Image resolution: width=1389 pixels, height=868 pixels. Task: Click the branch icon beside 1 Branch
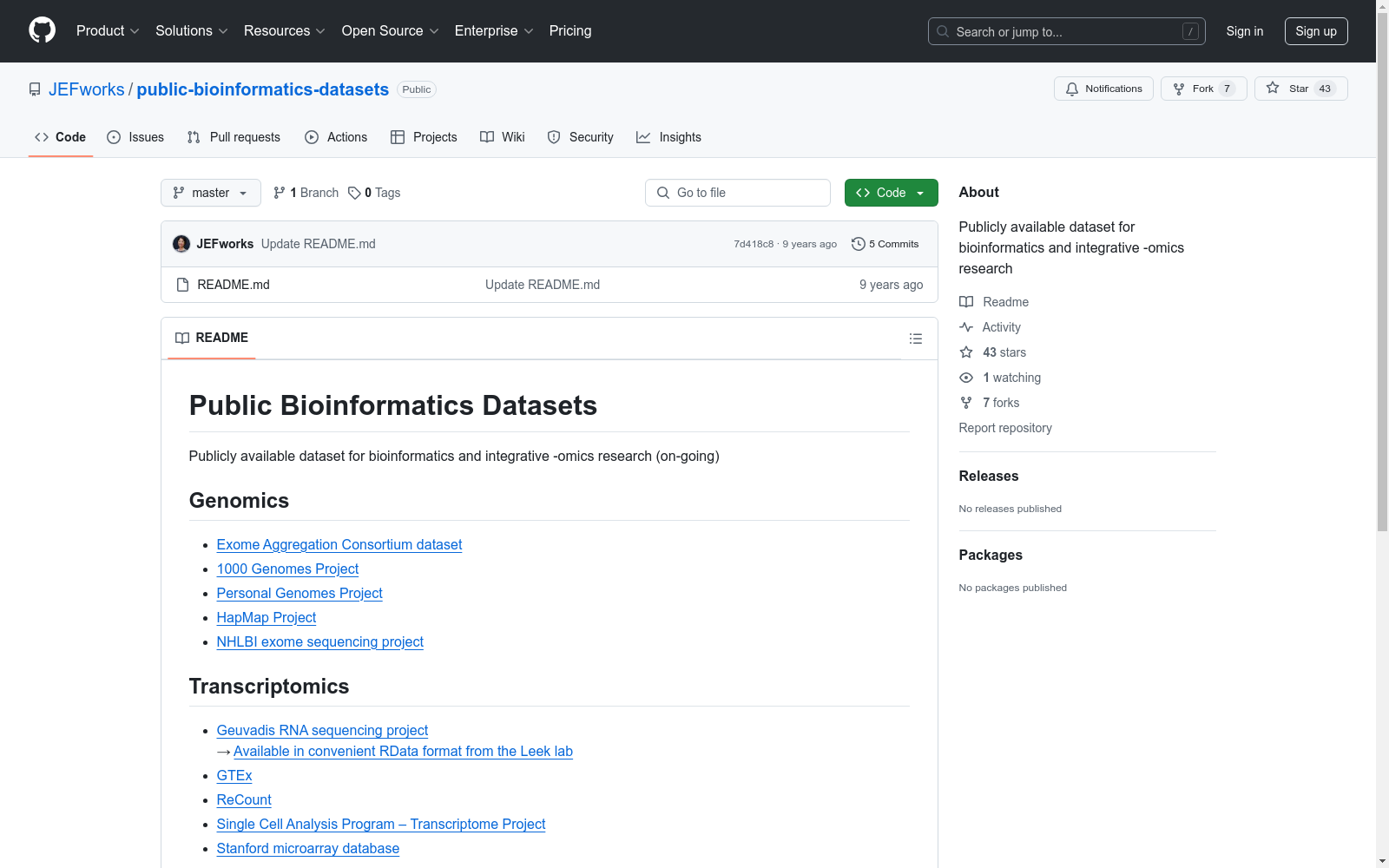coord(280,193)
